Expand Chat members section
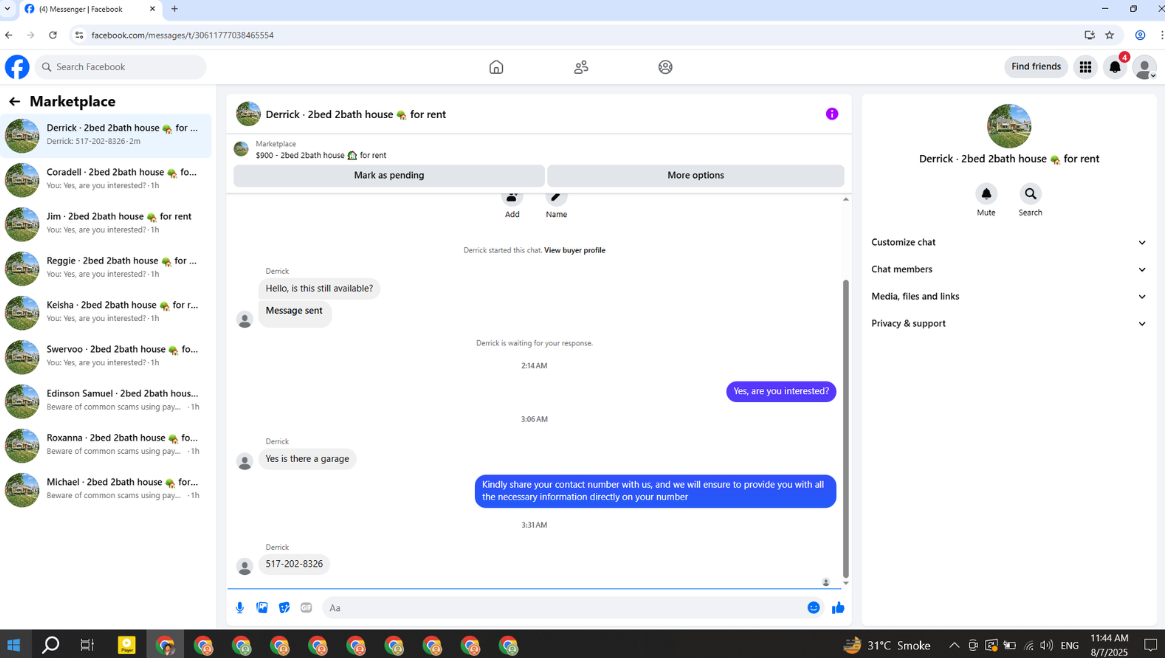Screen dimensions: 1165x658 (1008, 270)
